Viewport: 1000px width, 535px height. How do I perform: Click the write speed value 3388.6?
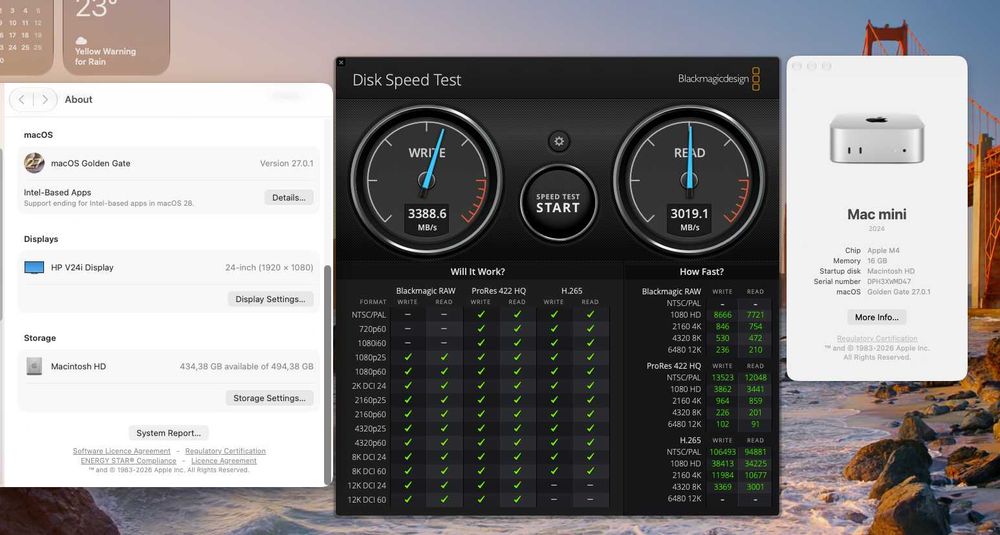427,214
